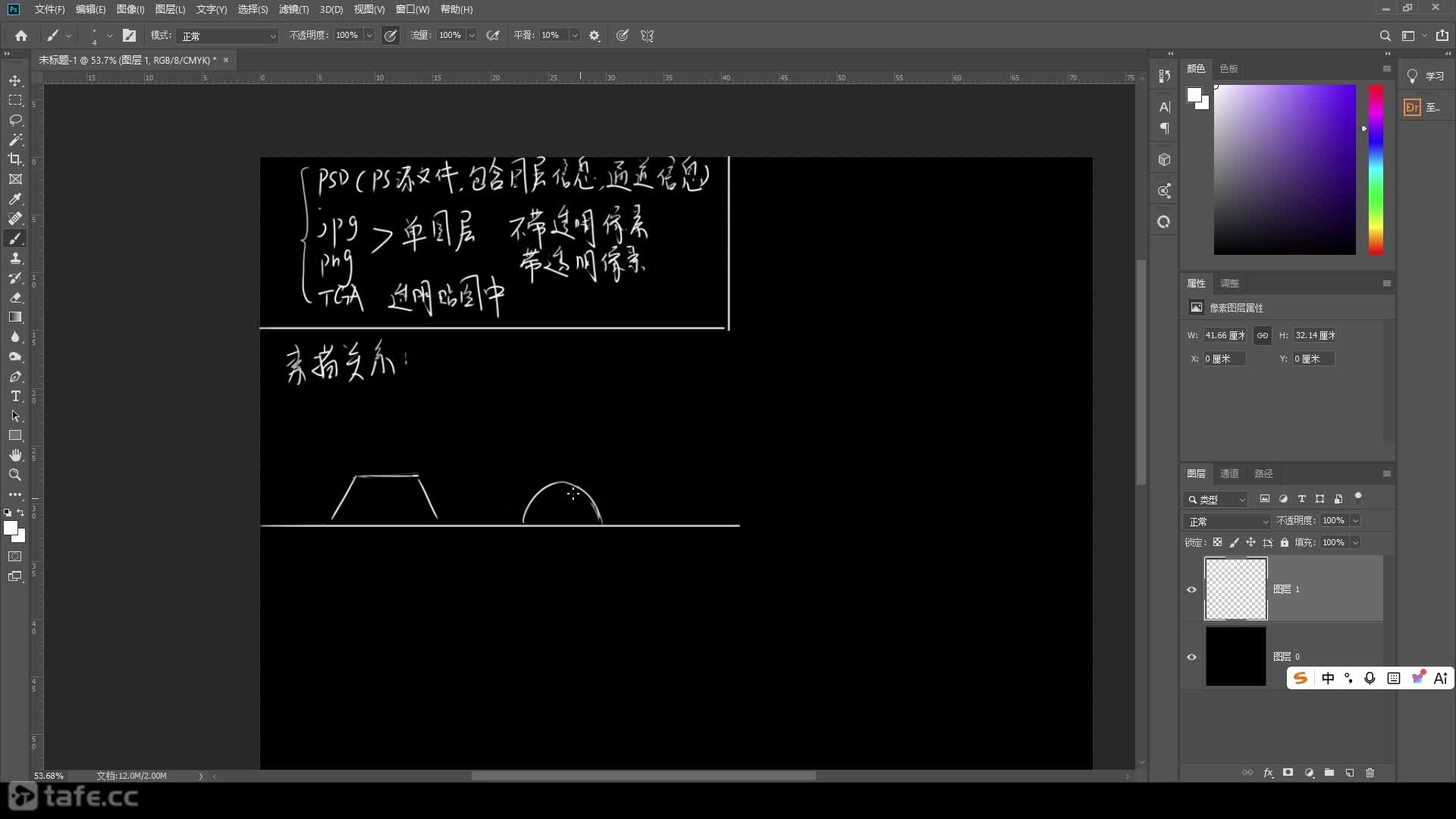Image resolution: width=1456 pixels, height=819 pixels.
Task: Select the Hand tool
Action: (x=15, y=455)
